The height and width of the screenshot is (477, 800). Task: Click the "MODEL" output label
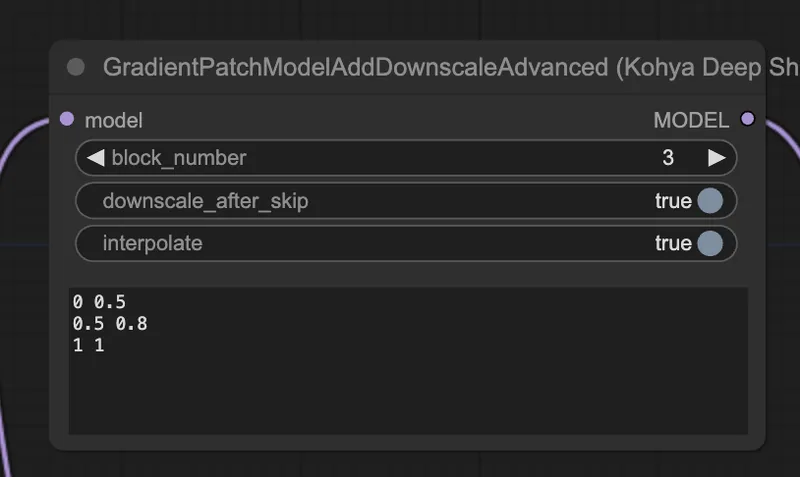691,121
